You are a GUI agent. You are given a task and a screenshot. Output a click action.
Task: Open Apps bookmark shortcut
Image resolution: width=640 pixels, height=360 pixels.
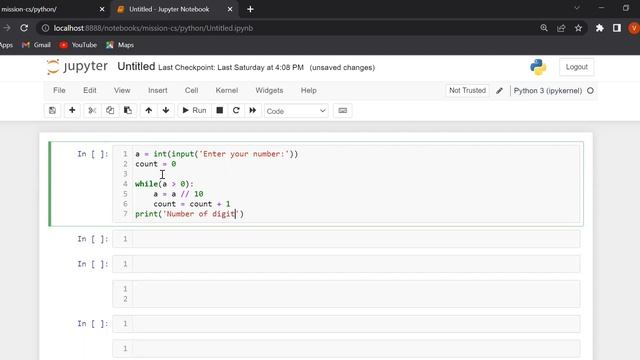pos(6,45)
